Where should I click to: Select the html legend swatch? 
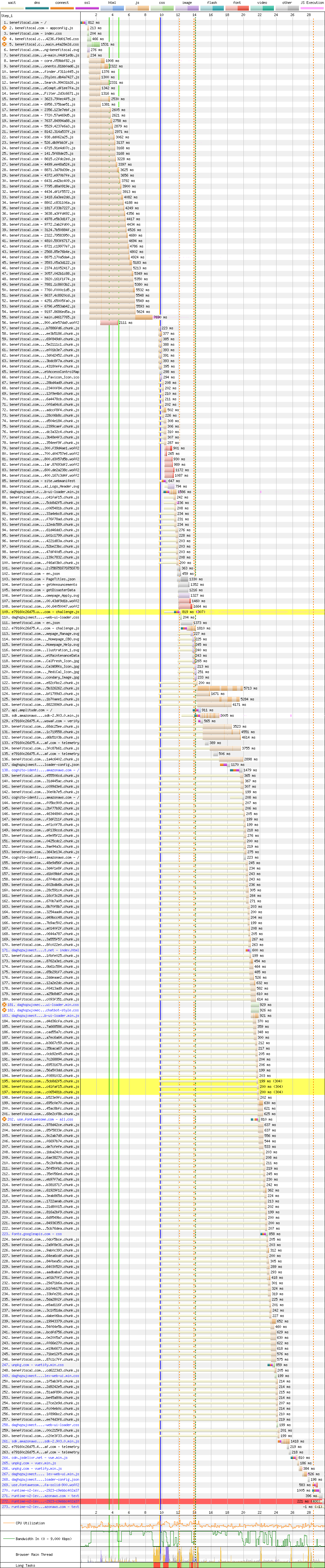coord(112,8)
